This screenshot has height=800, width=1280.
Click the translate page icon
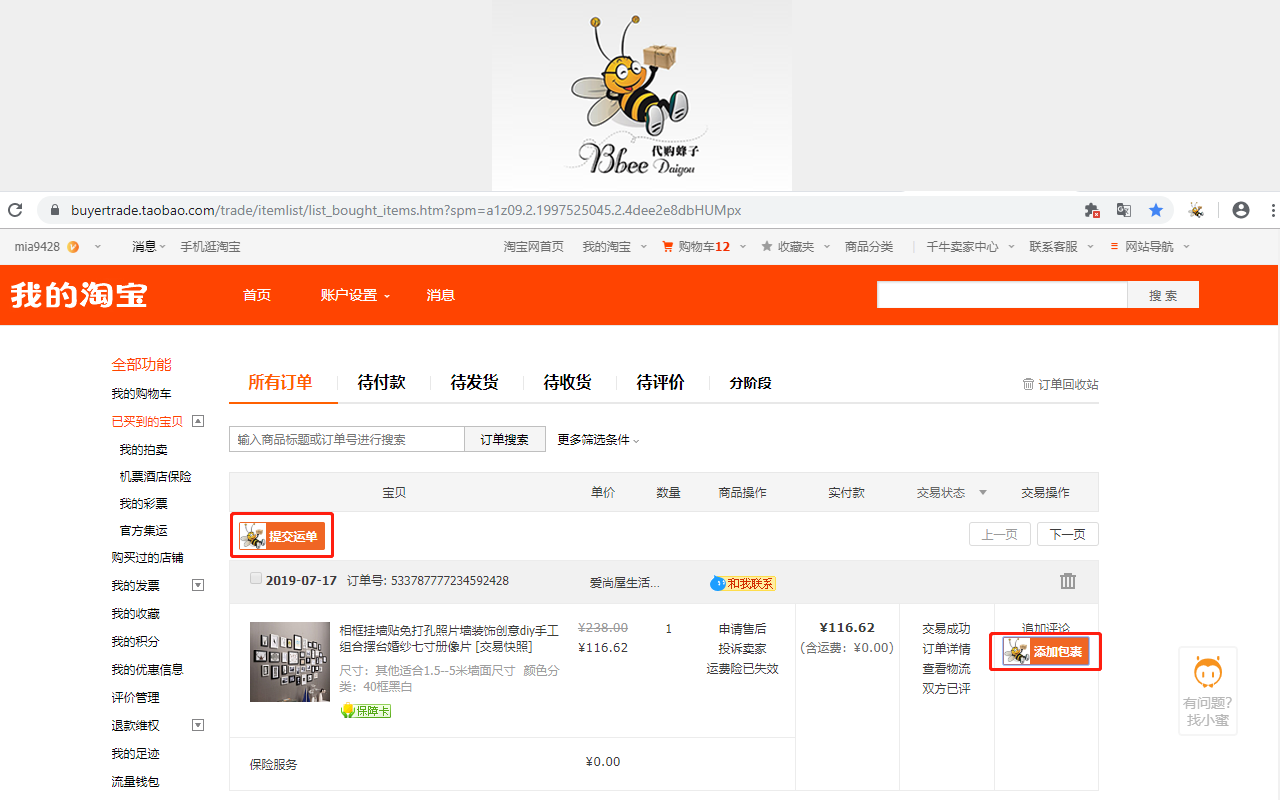1124,210
